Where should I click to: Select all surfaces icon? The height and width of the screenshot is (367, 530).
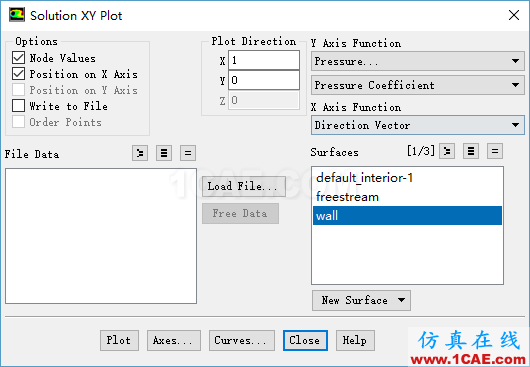tap(471, 151)
